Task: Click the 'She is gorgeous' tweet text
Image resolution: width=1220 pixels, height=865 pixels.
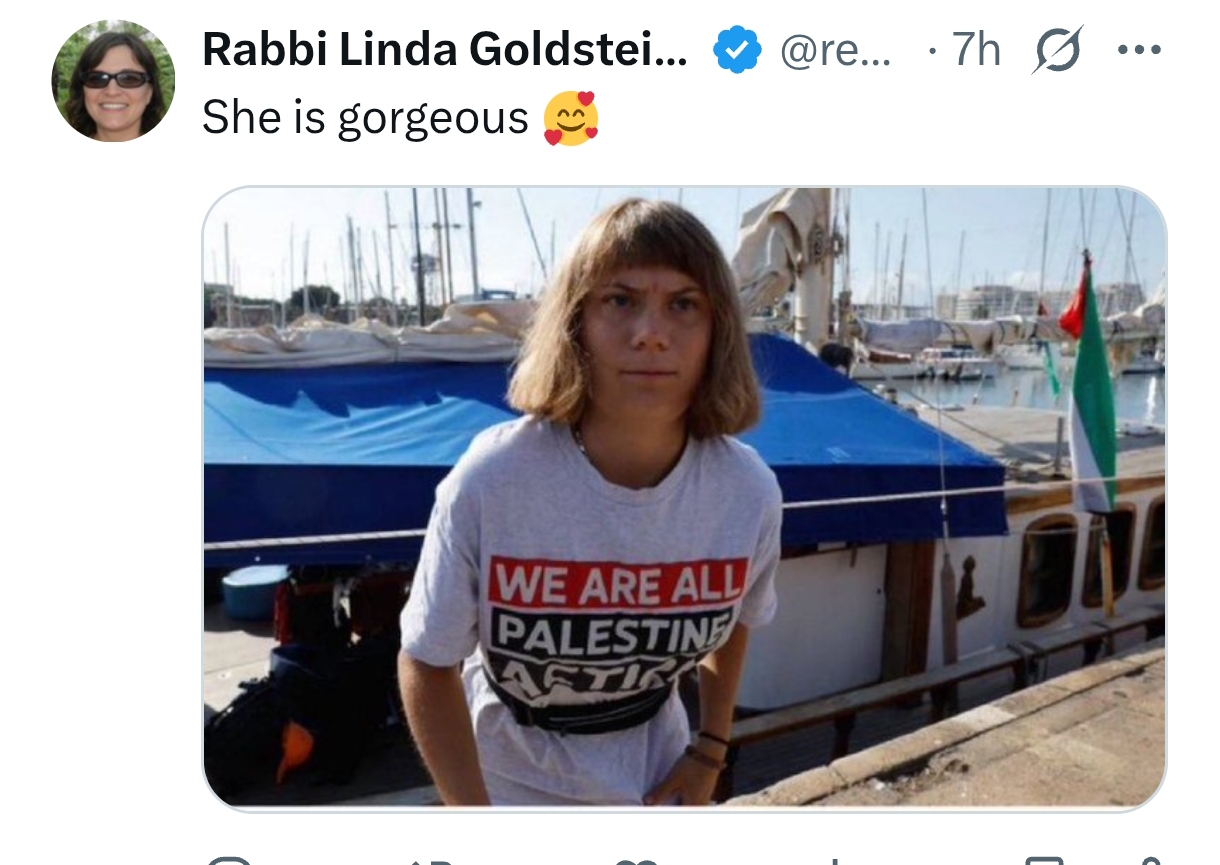Action: (365, 119)
